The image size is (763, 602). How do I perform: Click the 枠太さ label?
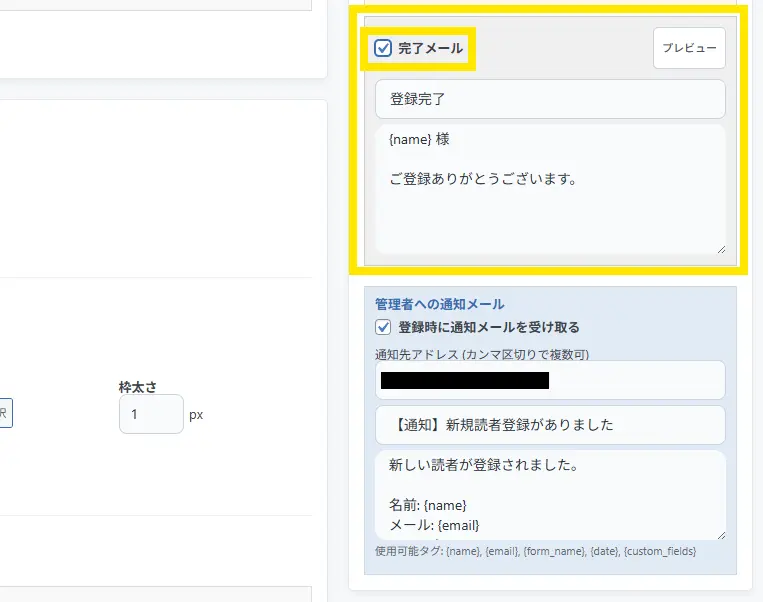(x=139, y=386)
